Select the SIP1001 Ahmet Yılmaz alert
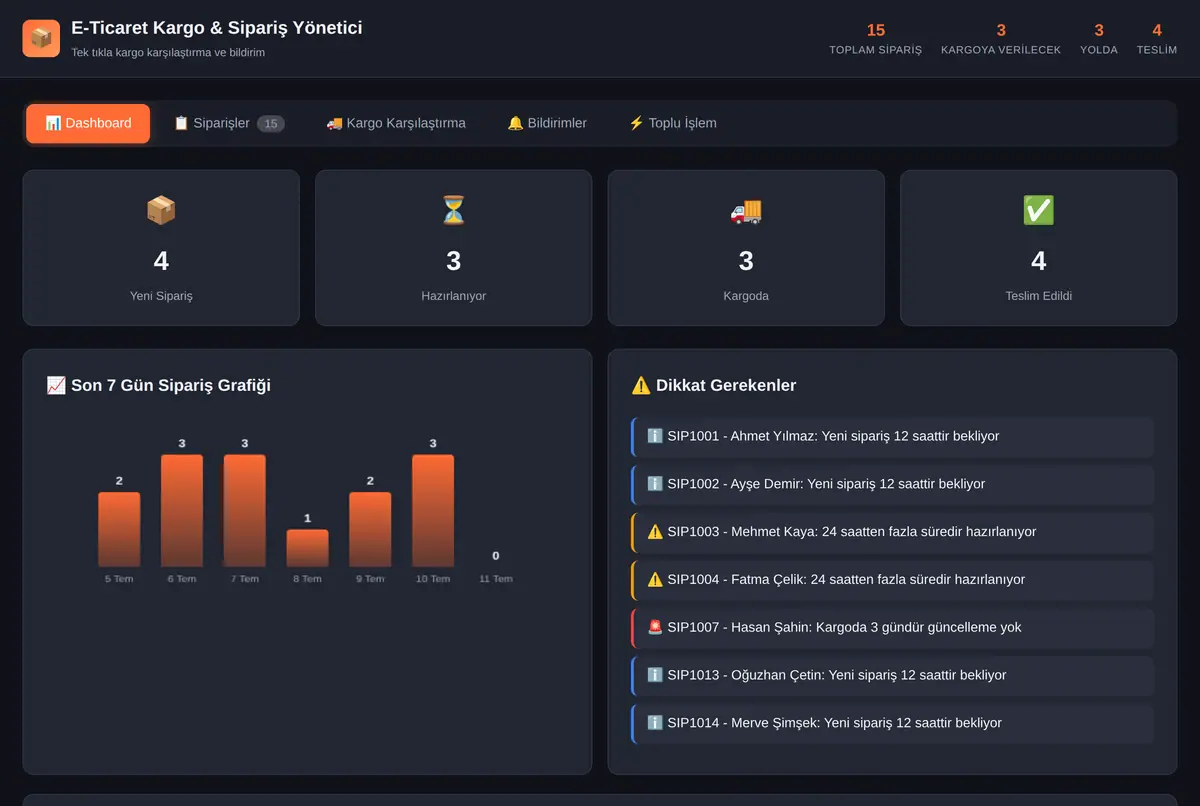 coord(892,436)
